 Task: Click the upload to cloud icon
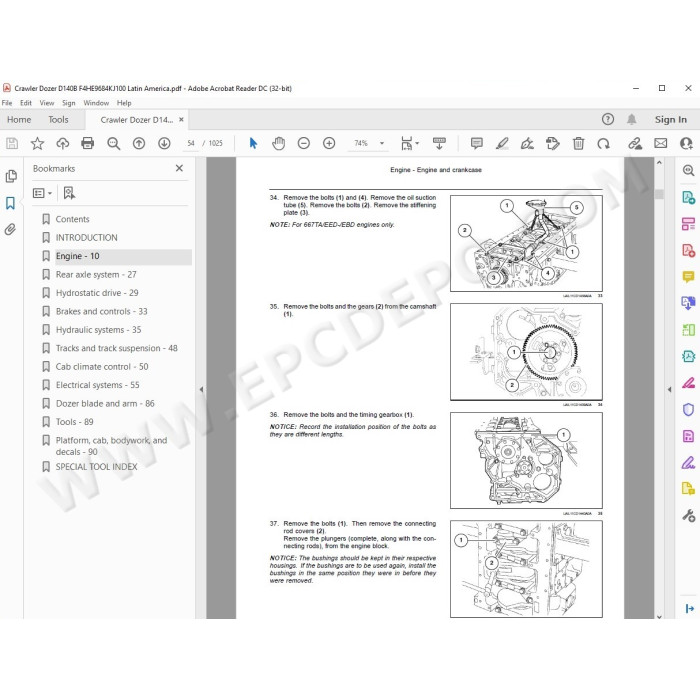[x=62, y=143]
